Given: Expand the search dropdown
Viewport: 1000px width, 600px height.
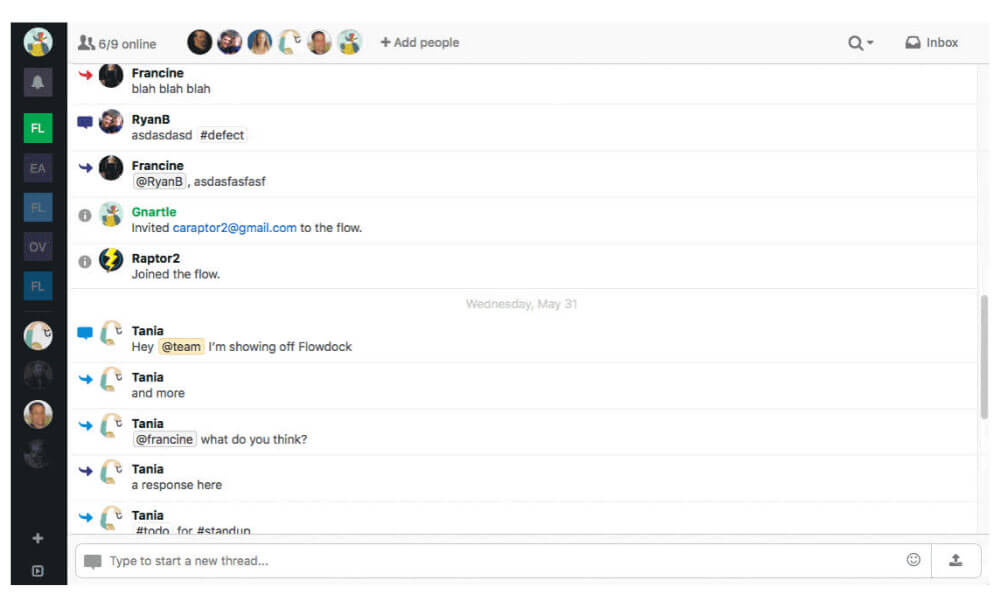Looking at the screenshot, I should click(860, 43).
